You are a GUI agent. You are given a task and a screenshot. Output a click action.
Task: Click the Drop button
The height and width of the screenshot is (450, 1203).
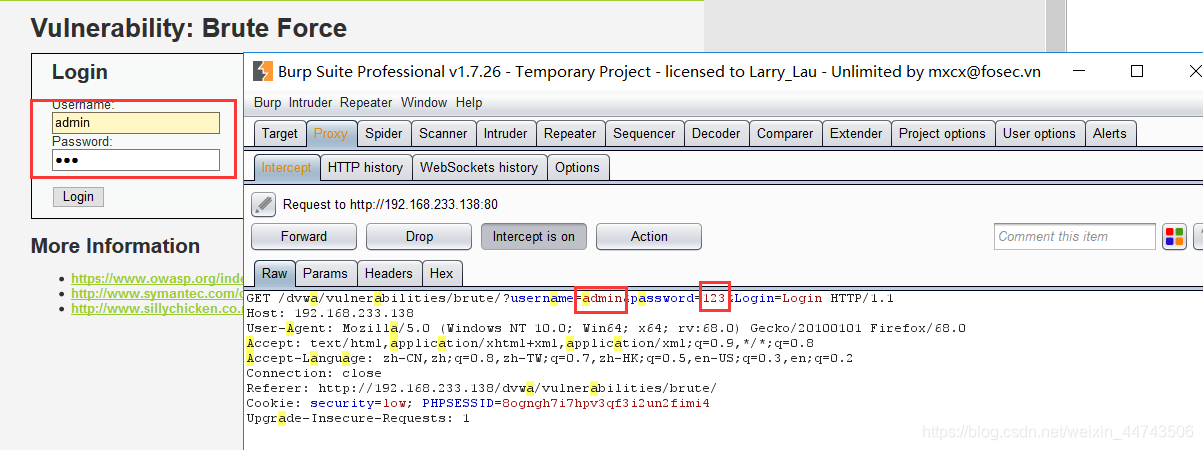tap(420, 237)
